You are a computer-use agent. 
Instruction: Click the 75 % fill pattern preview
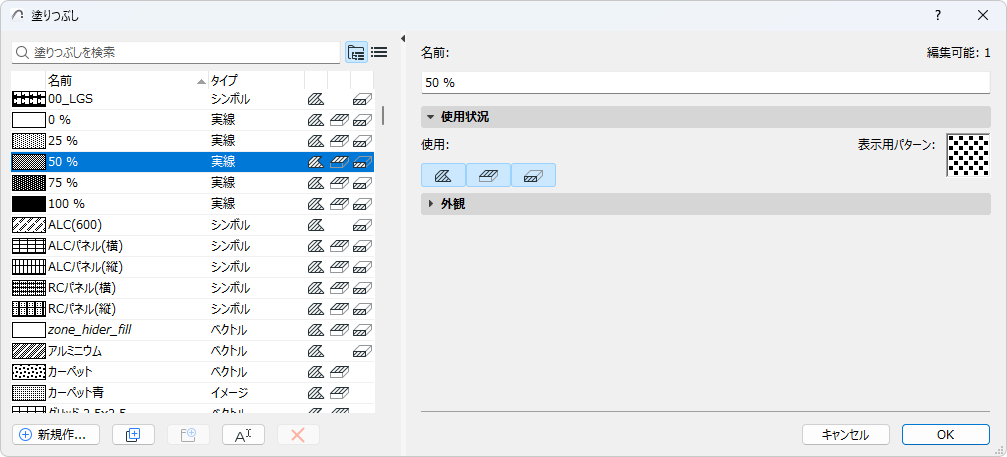tap(29, 183)
